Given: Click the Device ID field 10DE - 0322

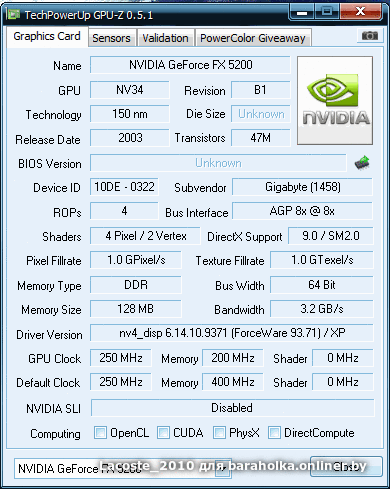Looking at the screenshot, I should [x=124, y=187].
